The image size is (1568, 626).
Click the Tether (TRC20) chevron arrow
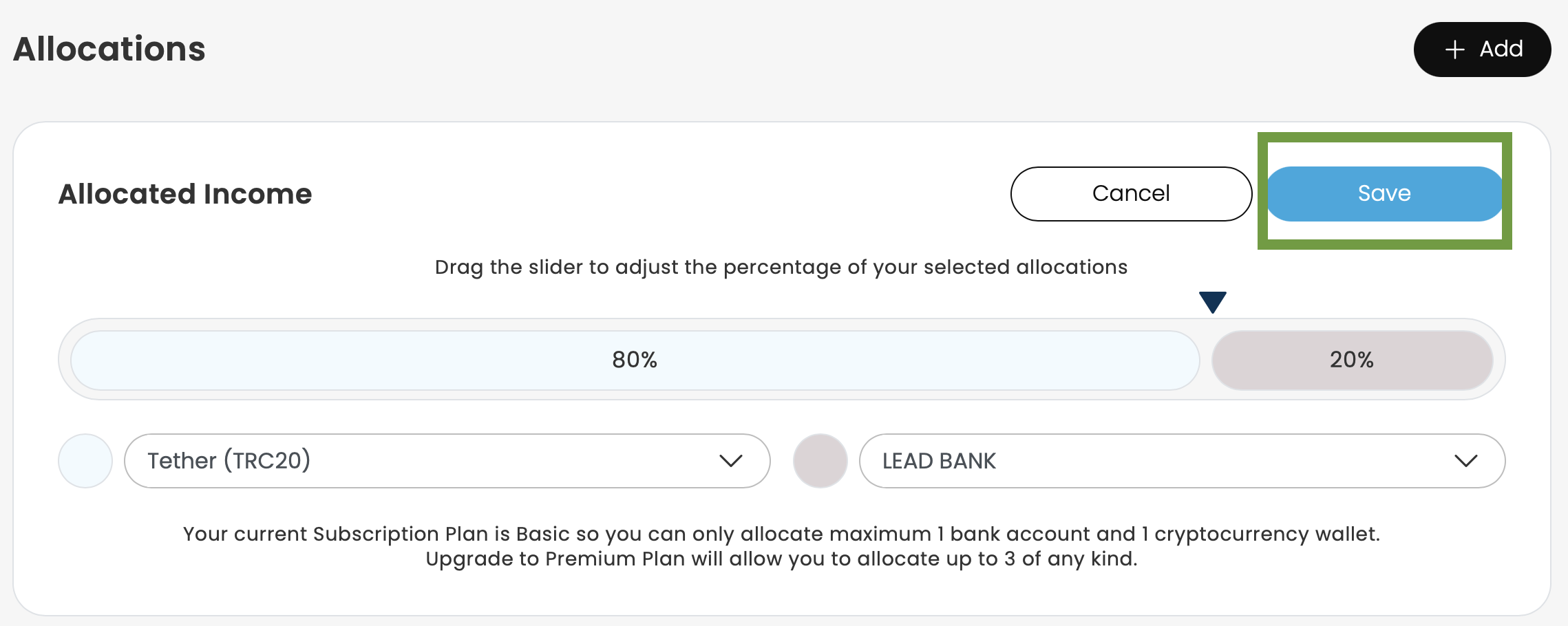[730, 461]
